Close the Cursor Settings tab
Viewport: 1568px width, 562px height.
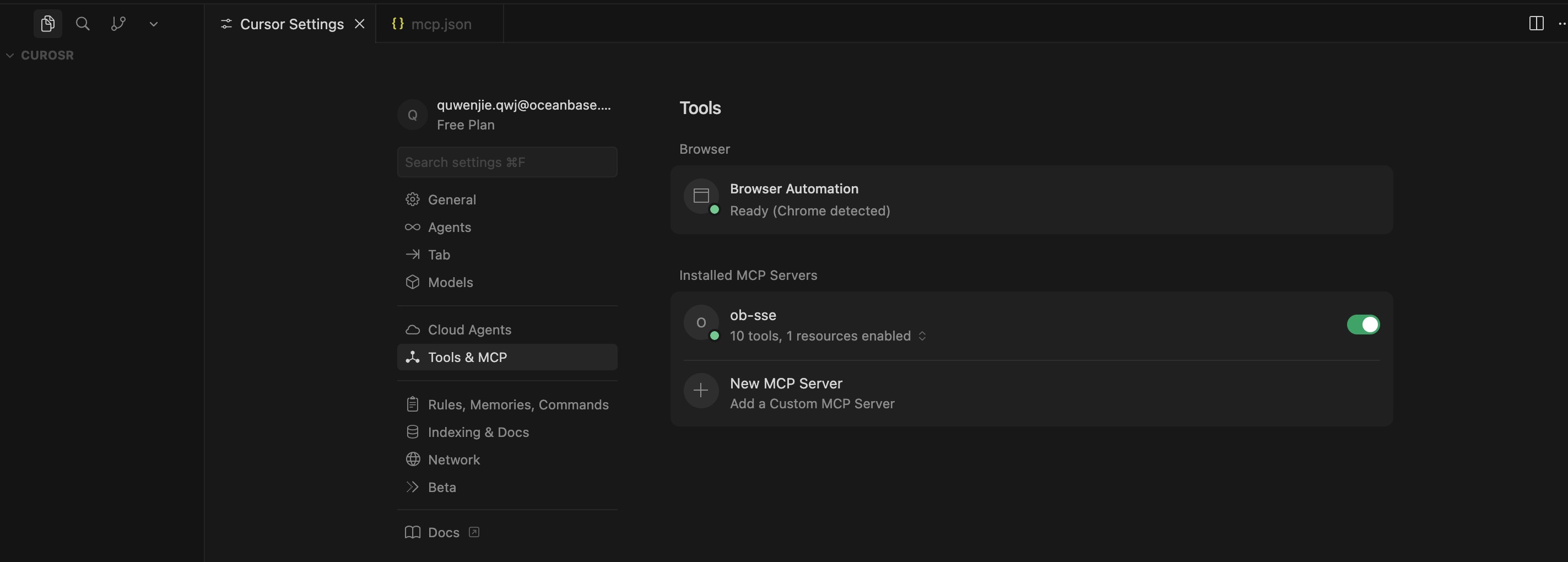click(360, 24)
